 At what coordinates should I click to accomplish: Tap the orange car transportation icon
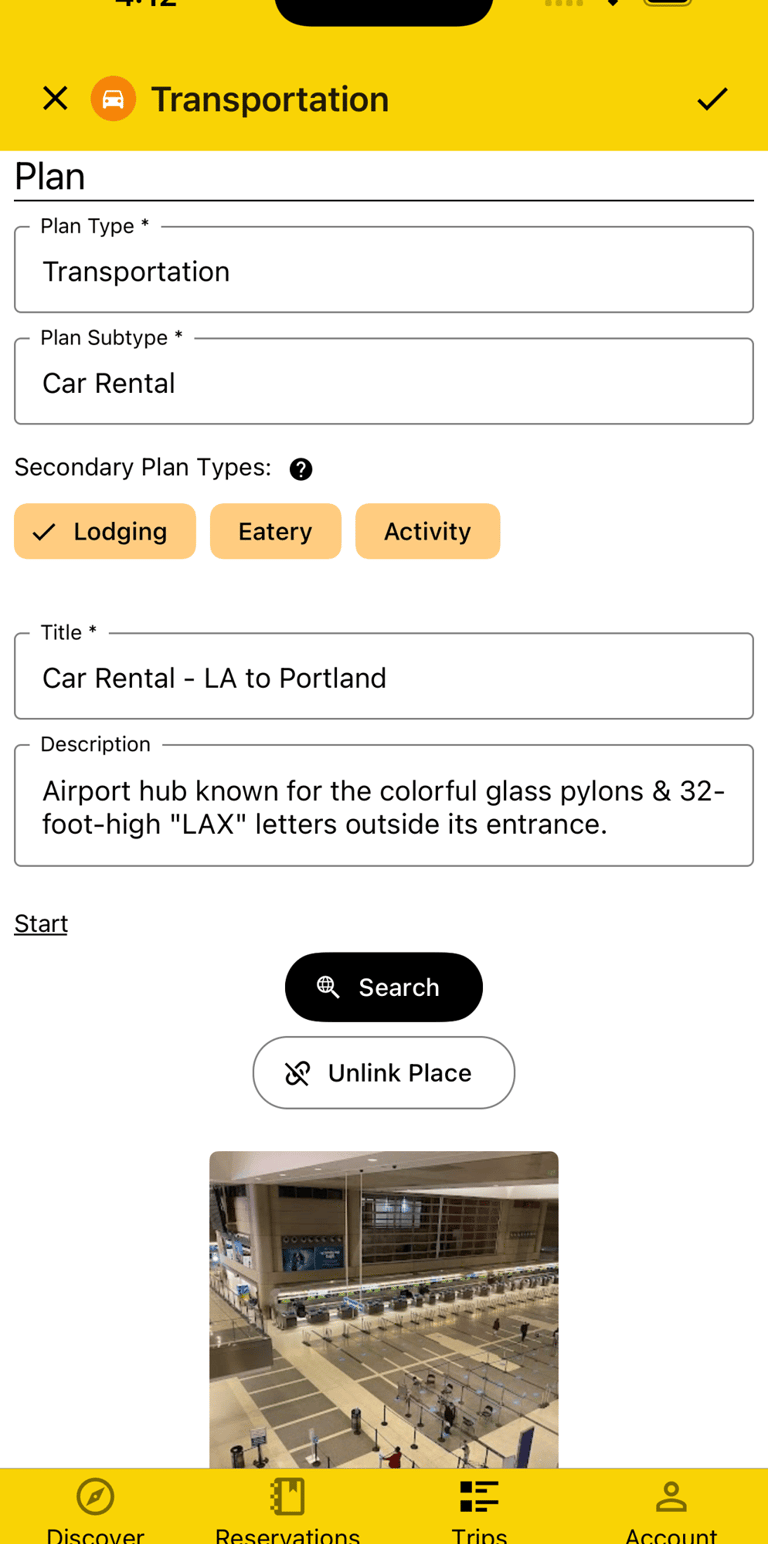(113, 98)
